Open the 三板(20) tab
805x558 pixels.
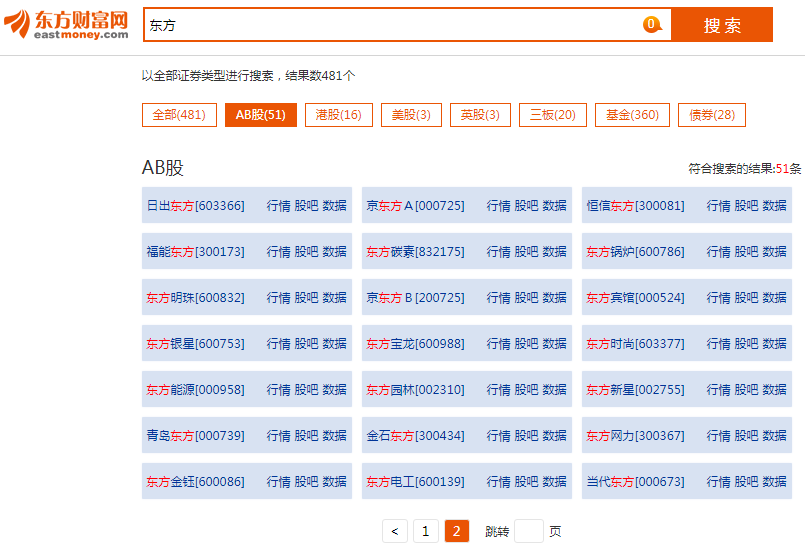click(x=553, y=114)
